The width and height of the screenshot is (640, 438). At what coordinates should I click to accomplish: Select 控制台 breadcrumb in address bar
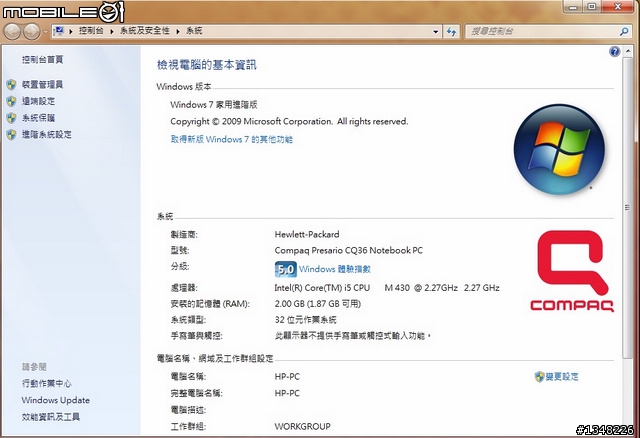[91, 31]
